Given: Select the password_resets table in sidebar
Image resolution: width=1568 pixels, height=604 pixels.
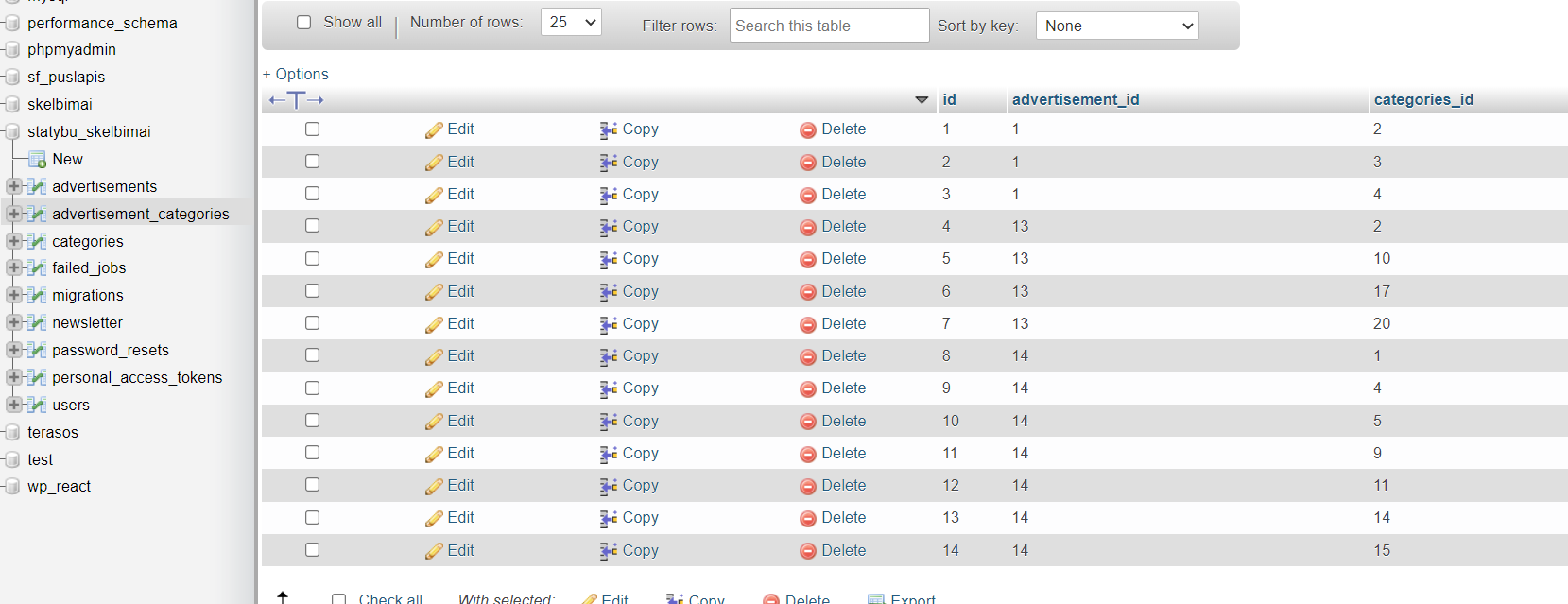Looking at the screenshot, I should 111,350.
